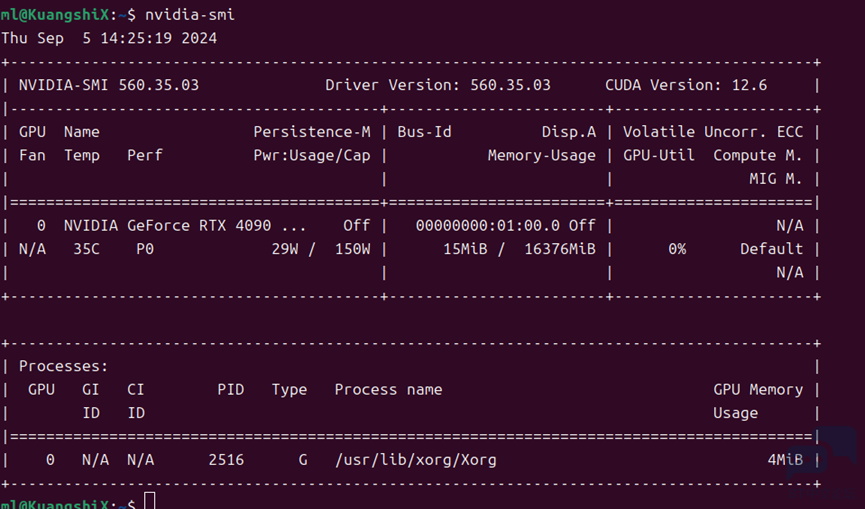Click the 'Process name' column header

point(388,389)
